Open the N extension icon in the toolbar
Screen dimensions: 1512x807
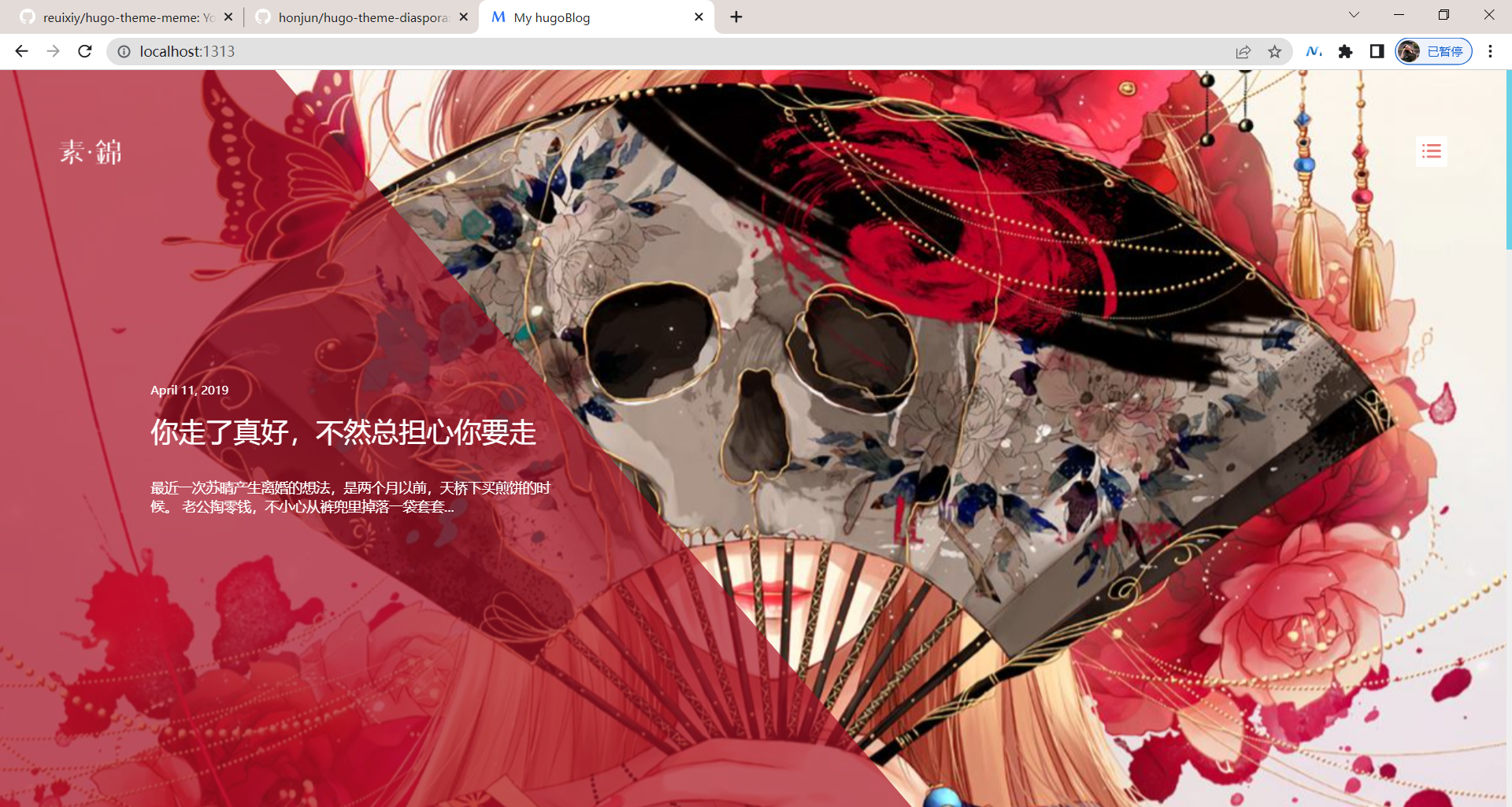tap(1314, 51)
